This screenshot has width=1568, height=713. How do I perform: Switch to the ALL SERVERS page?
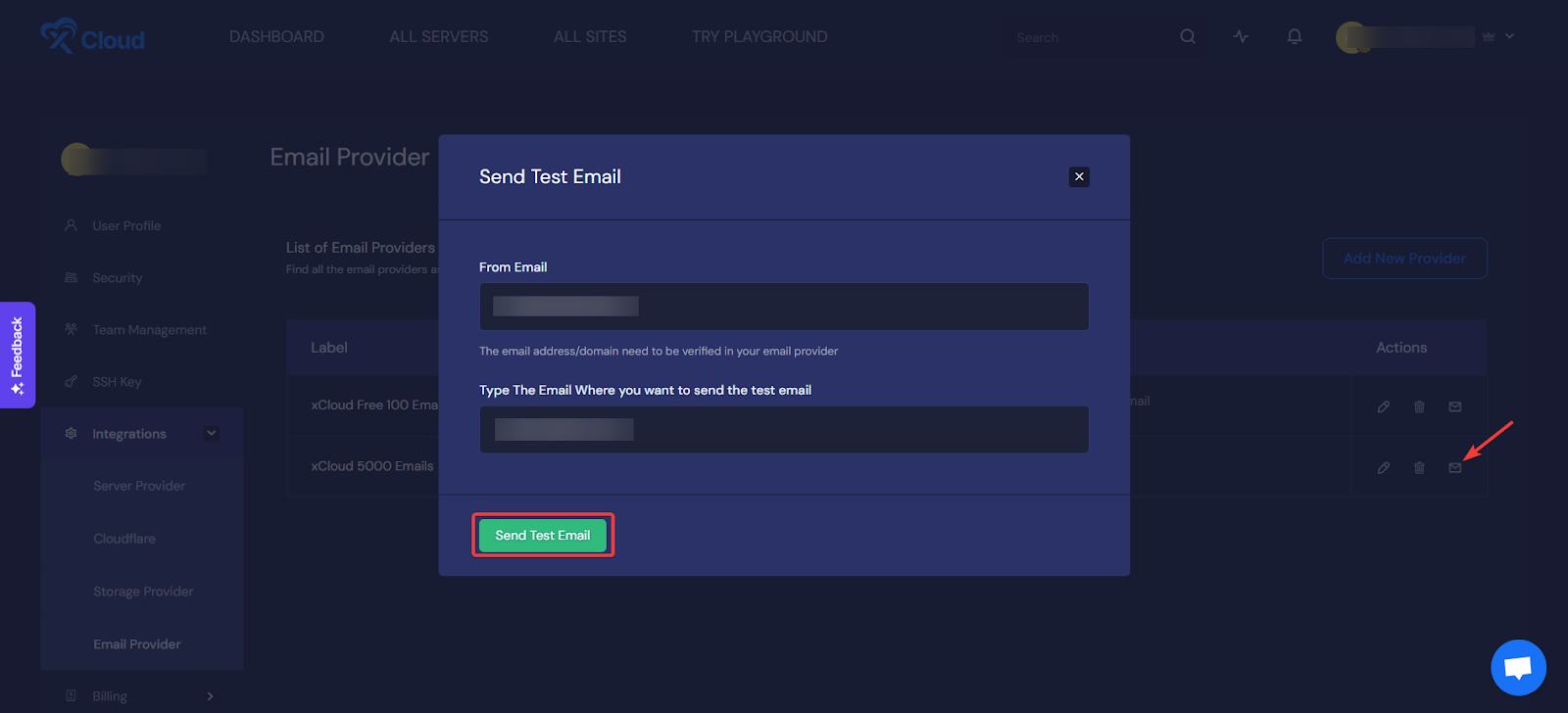coord(438,36)
